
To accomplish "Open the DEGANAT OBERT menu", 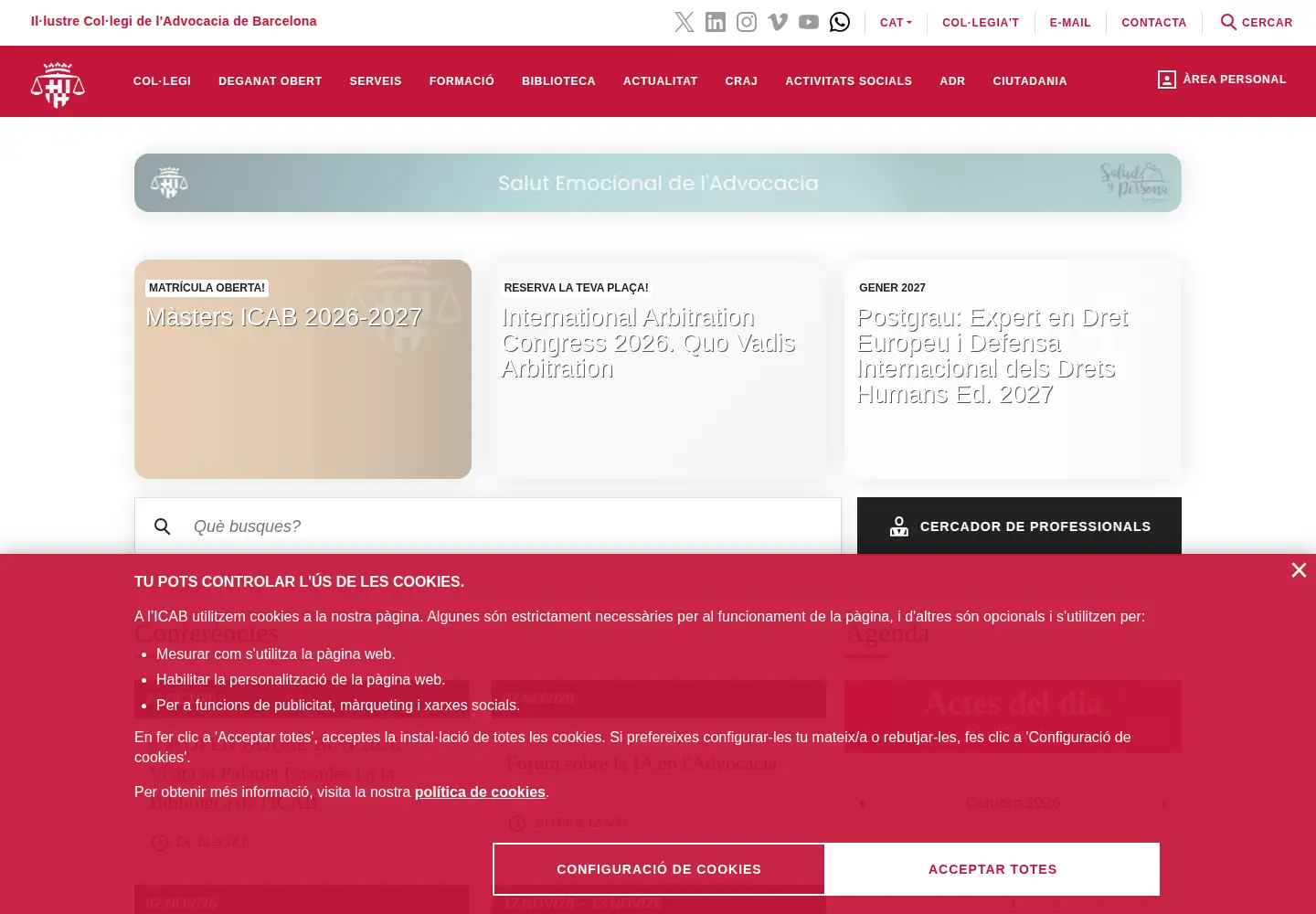I will (x=271, y=81).
